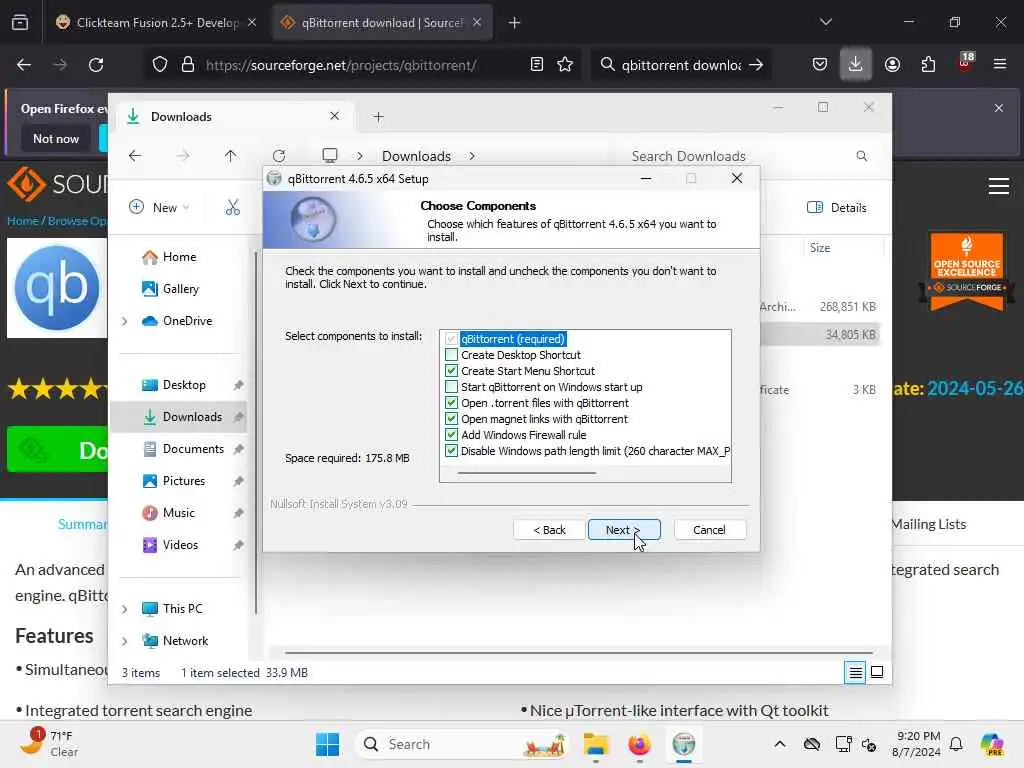The width and height of the screenshot is (1024, 768).
Task: Open a new Firefox tab
Action: (x=514, y=23)
